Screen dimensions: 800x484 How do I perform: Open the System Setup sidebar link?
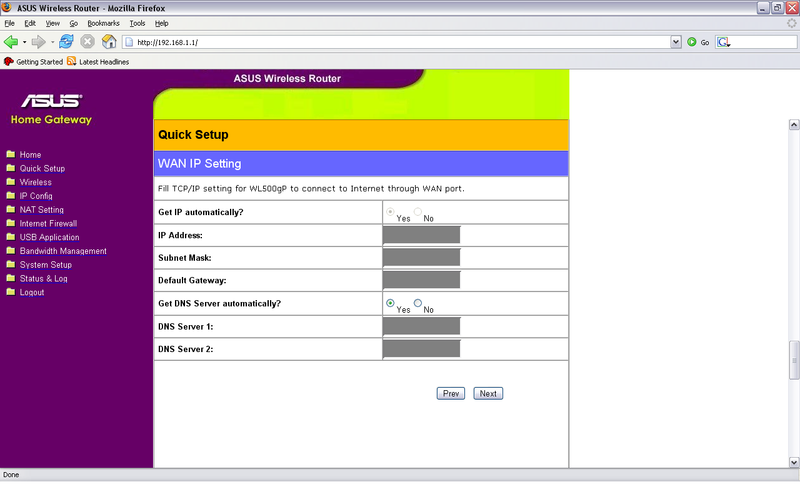click(46, 265)
